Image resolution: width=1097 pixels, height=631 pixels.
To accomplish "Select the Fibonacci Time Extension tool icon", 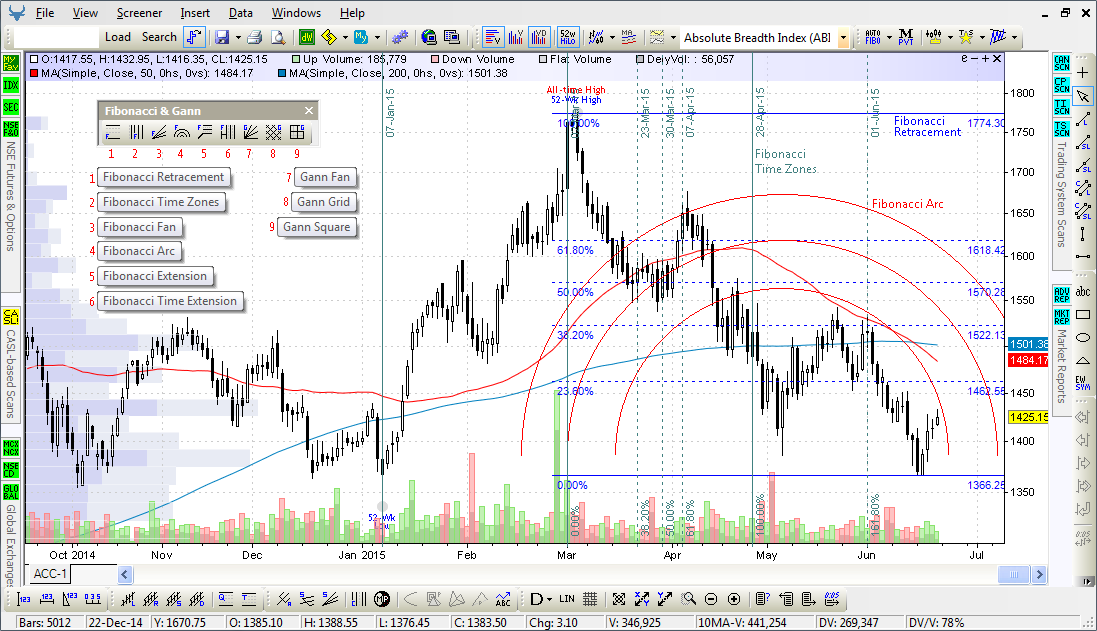I will 227,132.
